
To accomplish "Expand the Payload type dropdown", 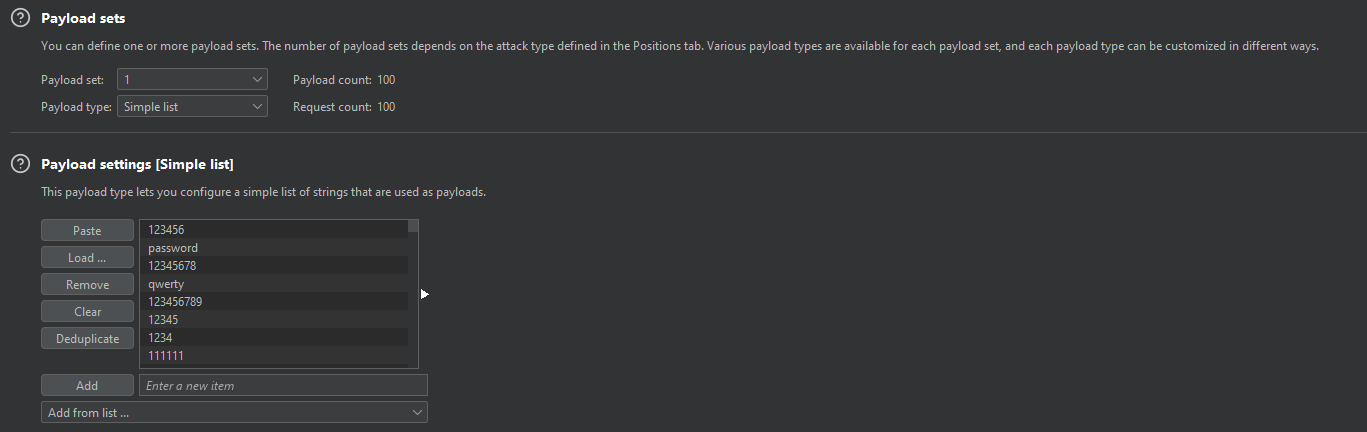I will 192,106.
